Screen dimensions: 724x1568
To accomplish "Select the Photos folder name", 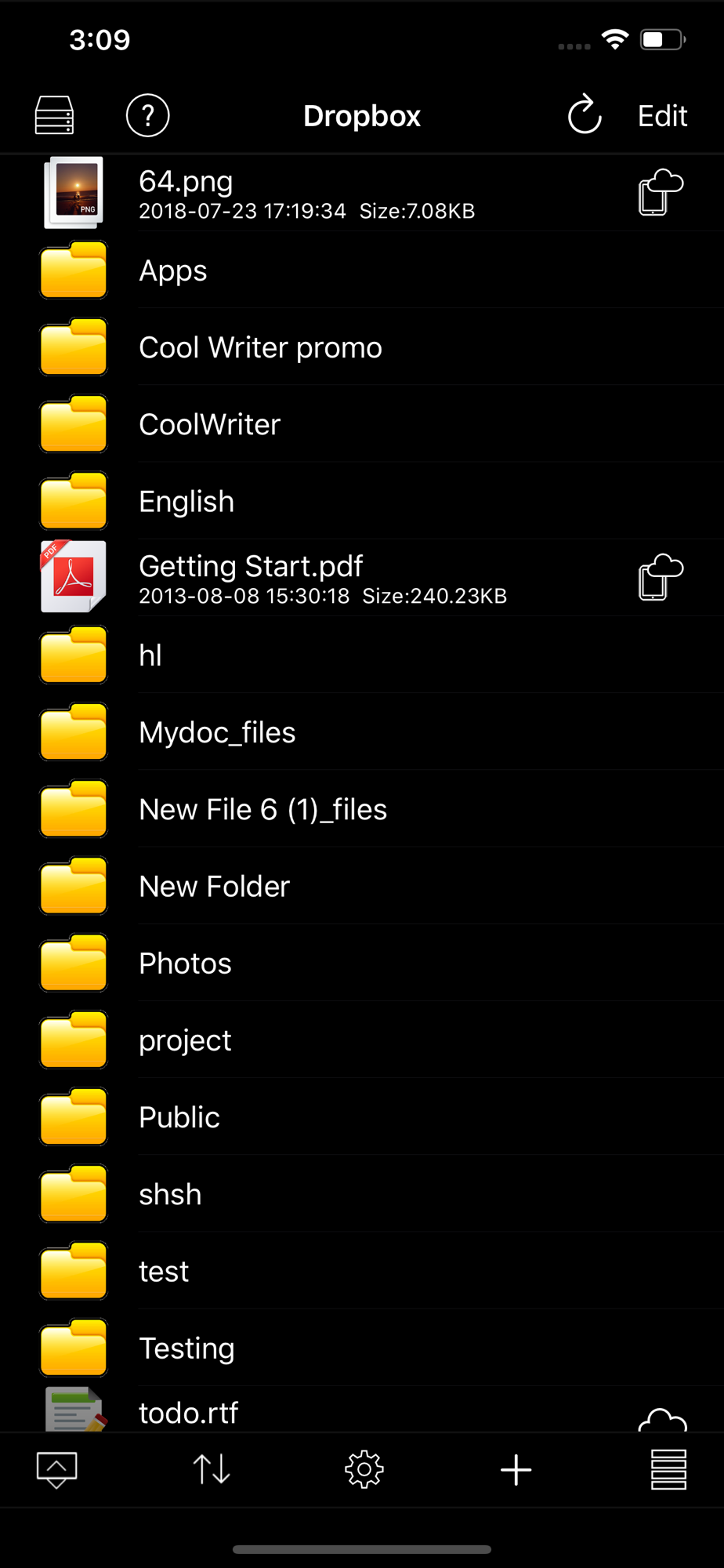I will tap(185, 963).
